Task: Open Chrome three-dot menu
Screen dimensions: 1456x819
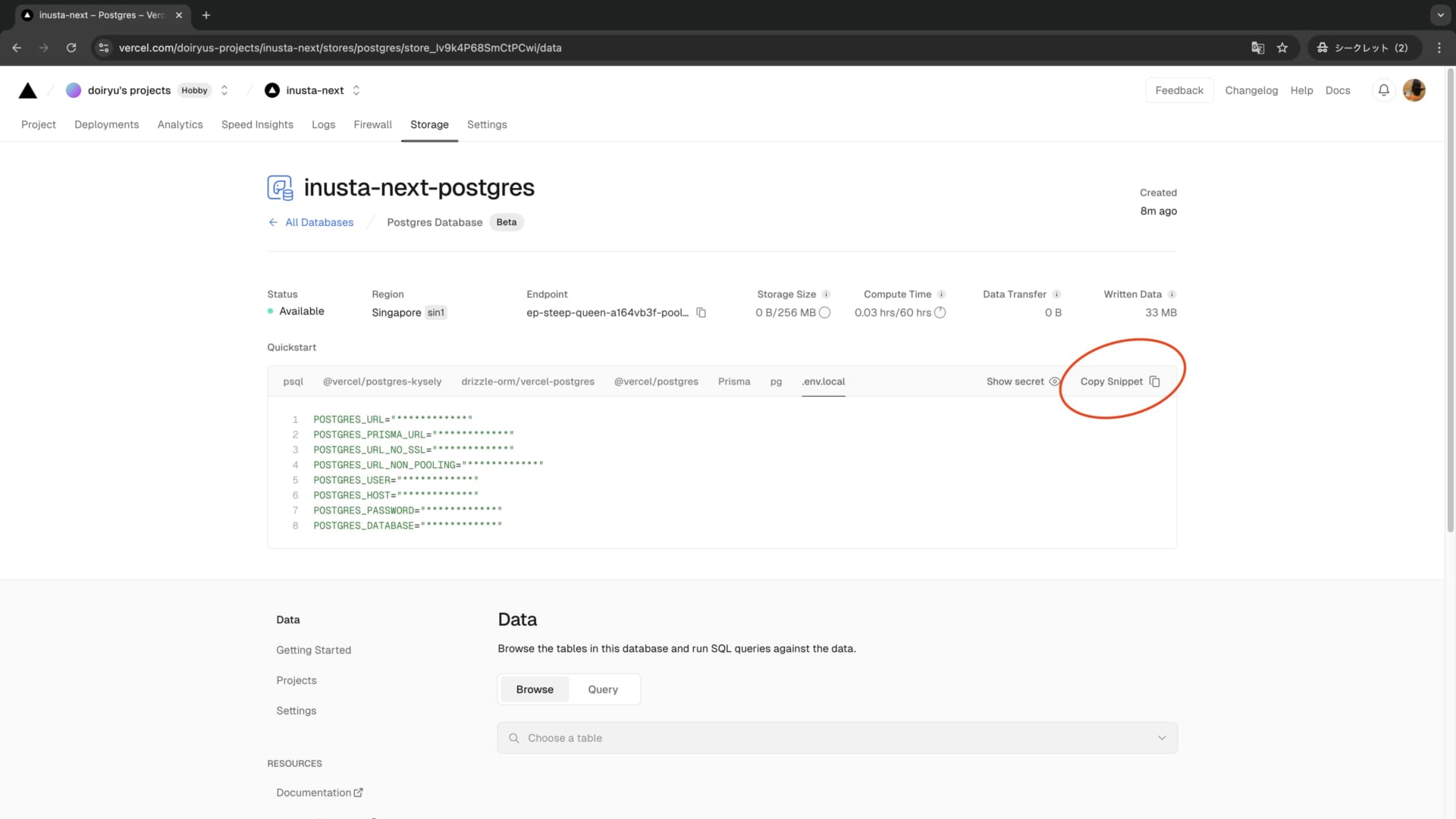Action: [1439, 48]
